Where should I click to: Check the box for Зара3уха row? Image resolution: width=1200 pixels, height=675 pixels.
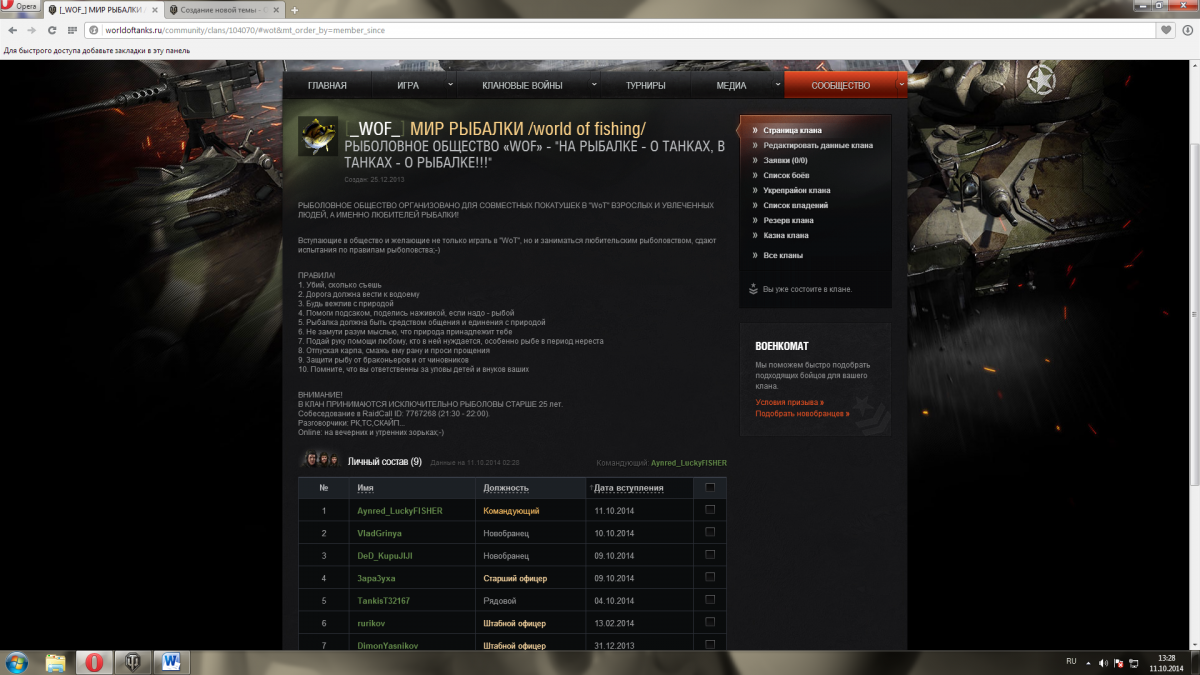710,577
